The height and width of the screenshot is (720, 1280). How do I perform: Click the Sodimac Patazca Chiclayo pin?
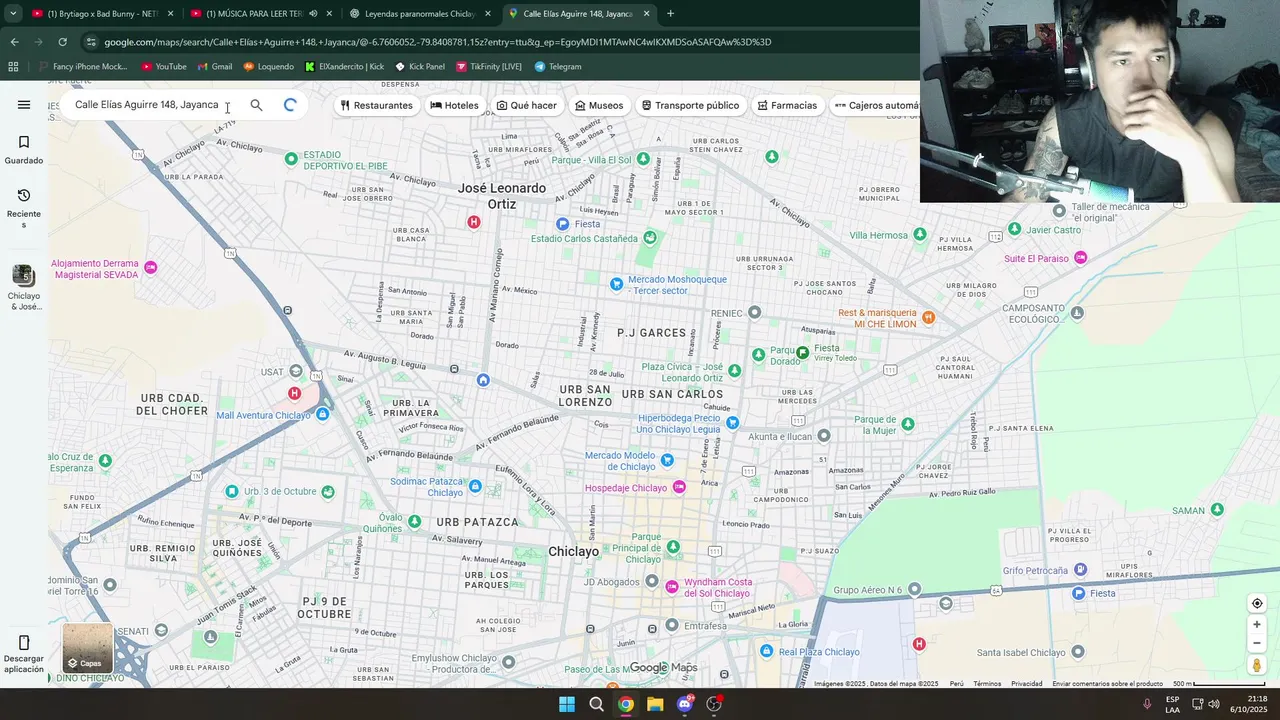475,486
